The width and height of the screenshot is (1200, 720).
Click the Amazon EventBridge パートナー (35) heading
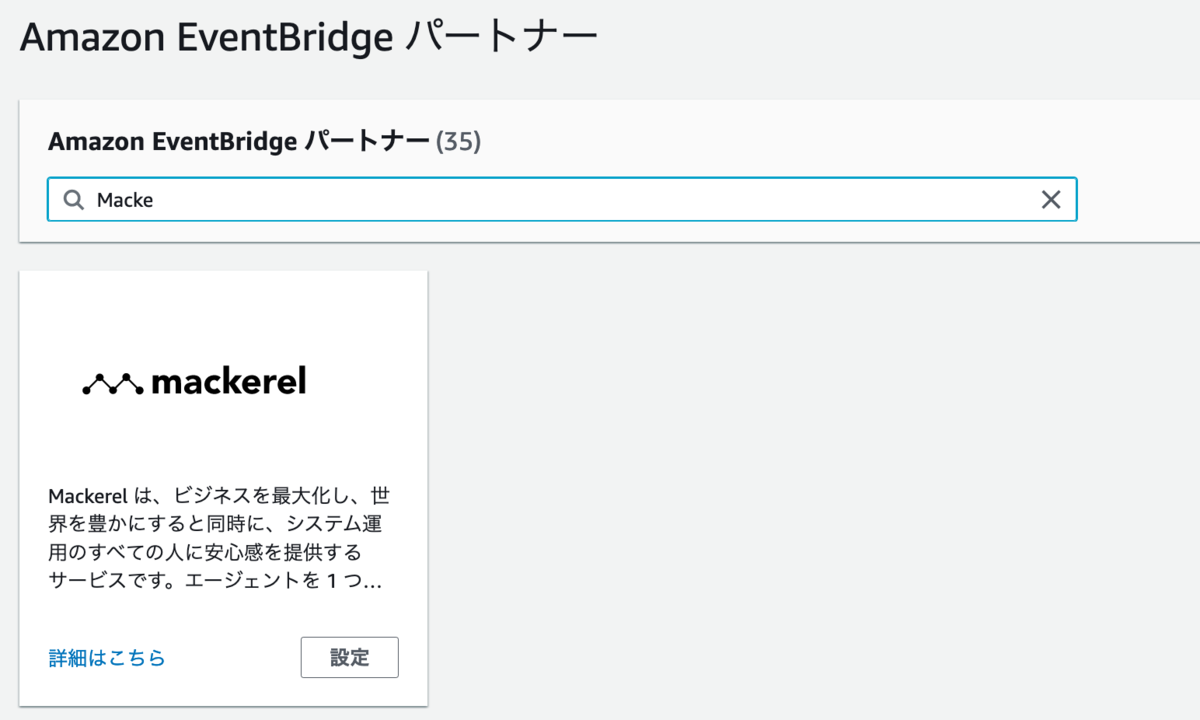[x=264, y=141]
